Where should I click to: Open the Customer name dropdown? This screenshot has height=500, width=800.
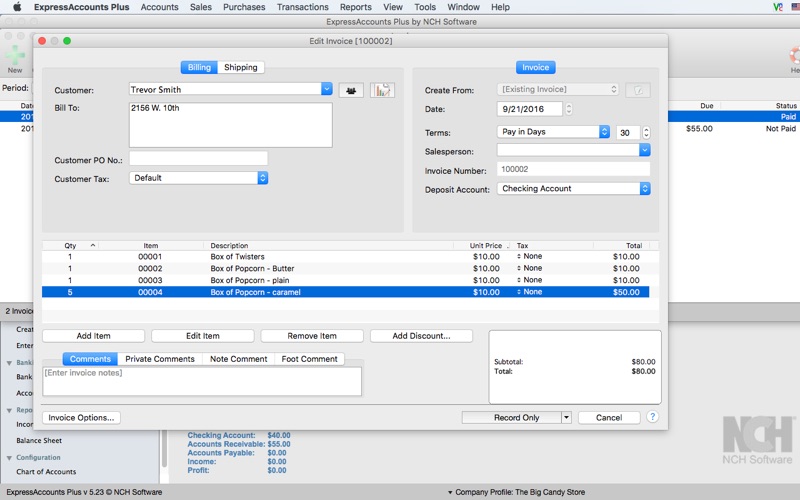326,89
